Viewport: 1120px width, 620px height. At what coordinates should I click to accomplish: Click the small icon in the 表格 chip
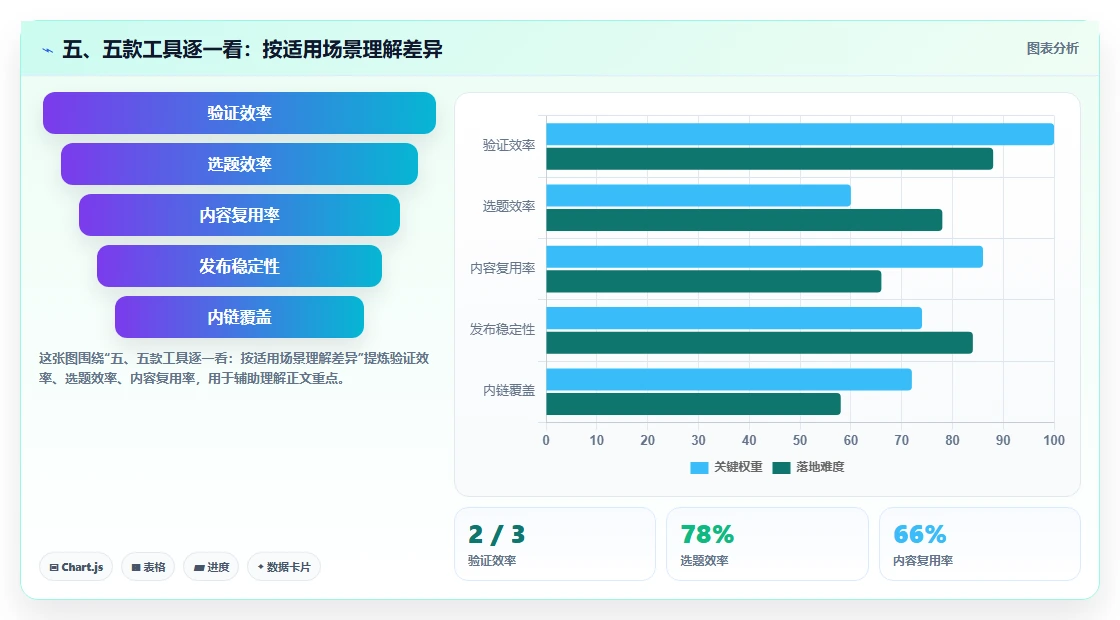tap(136, 568)
